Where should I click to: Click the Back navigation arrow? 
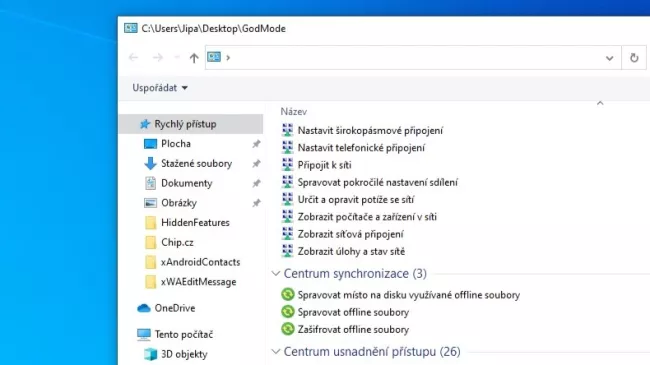133,58
